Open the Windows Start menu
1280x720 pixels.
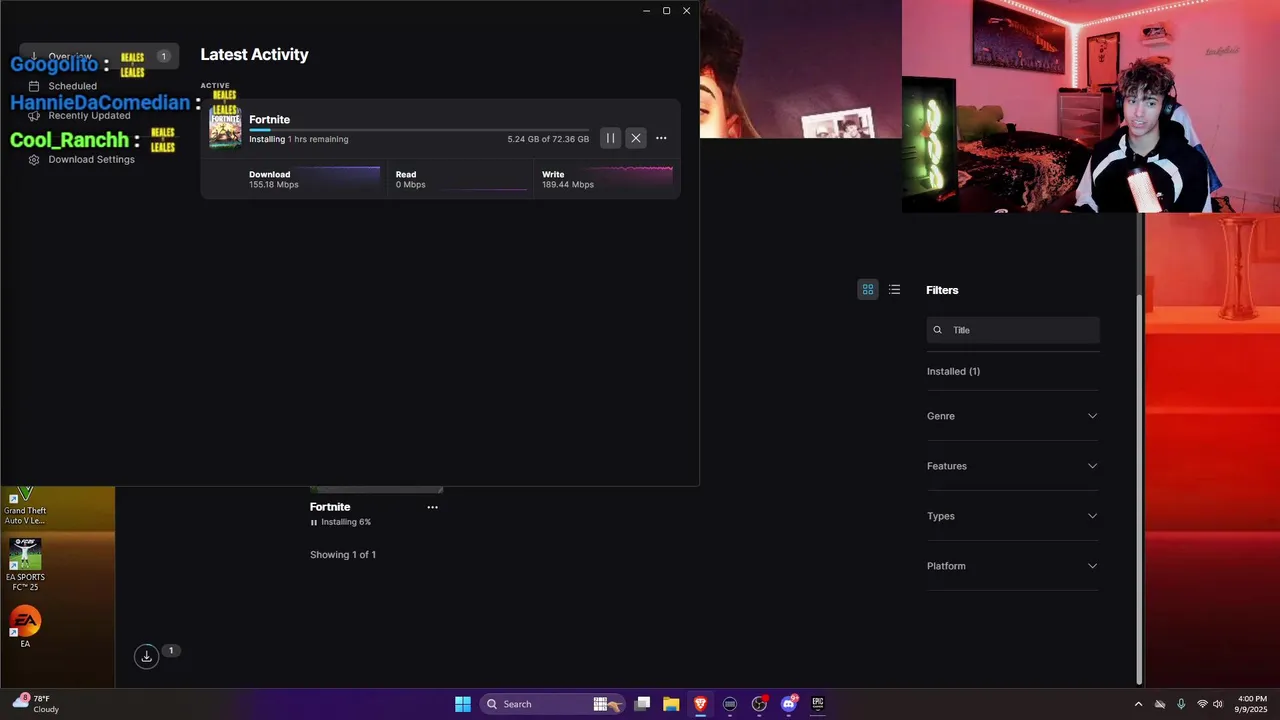[x=463, y=704]
